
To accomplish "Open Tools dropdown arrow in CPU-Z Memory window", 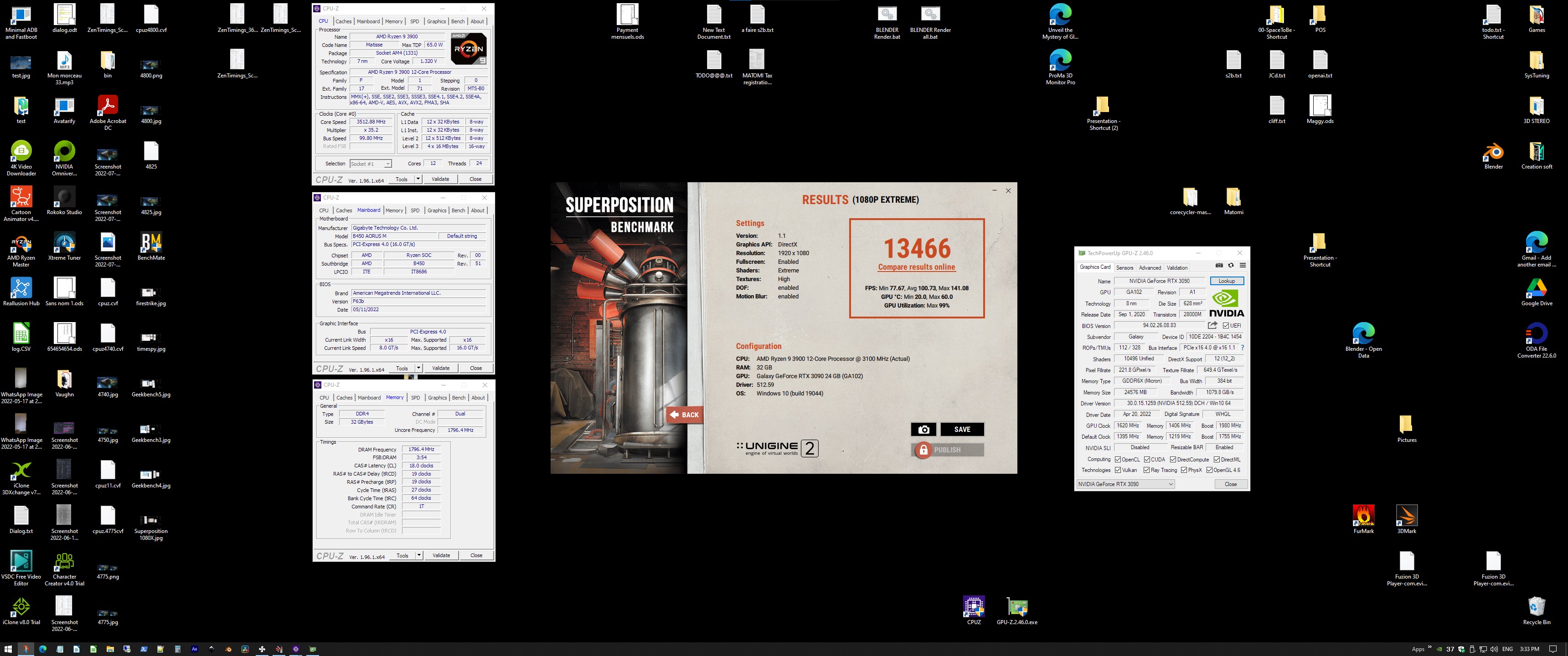I will tap(419, 556).
